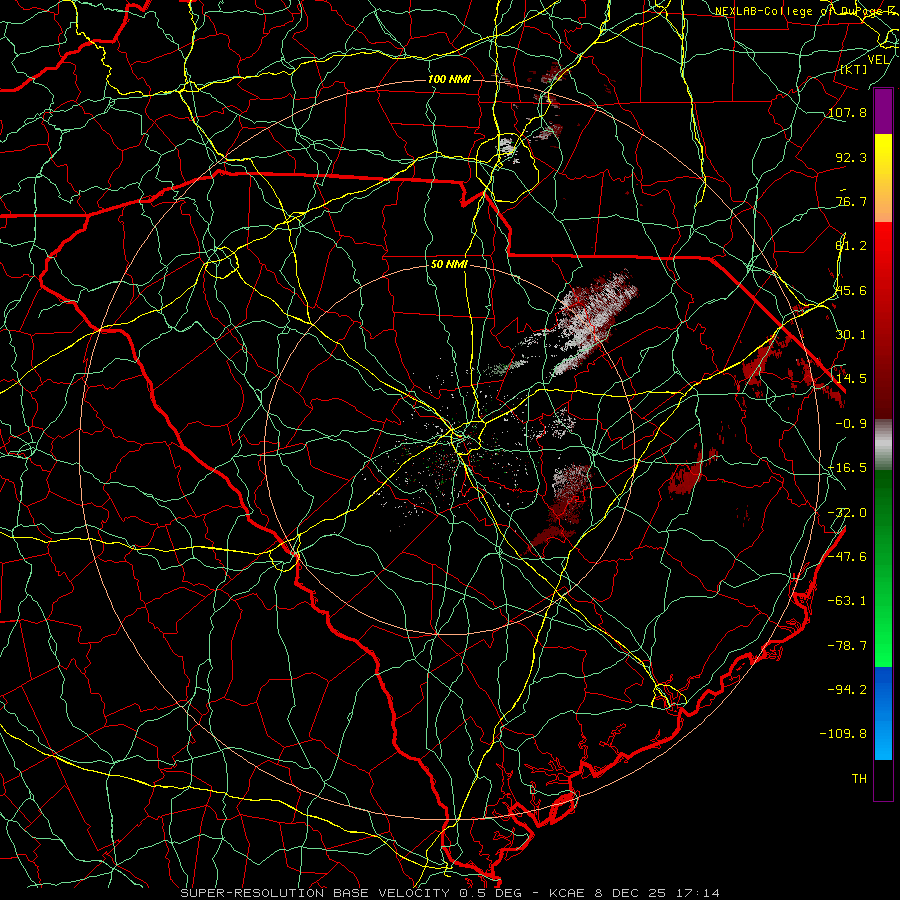Click the -63.1 scale value

[848, 601]
